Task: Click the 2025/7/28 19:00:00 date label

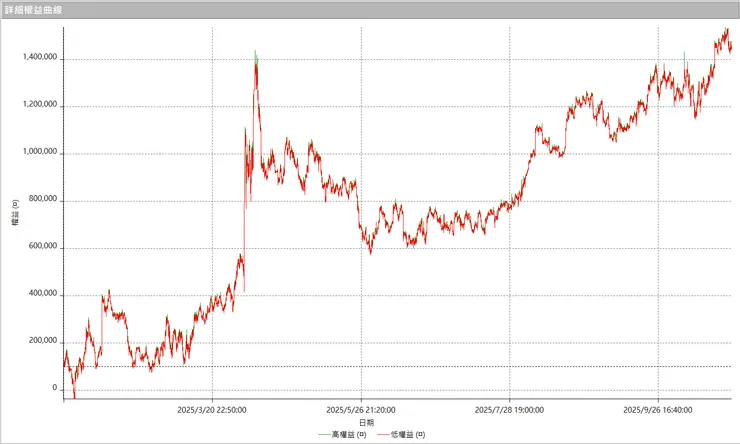Action: point(509,410)
